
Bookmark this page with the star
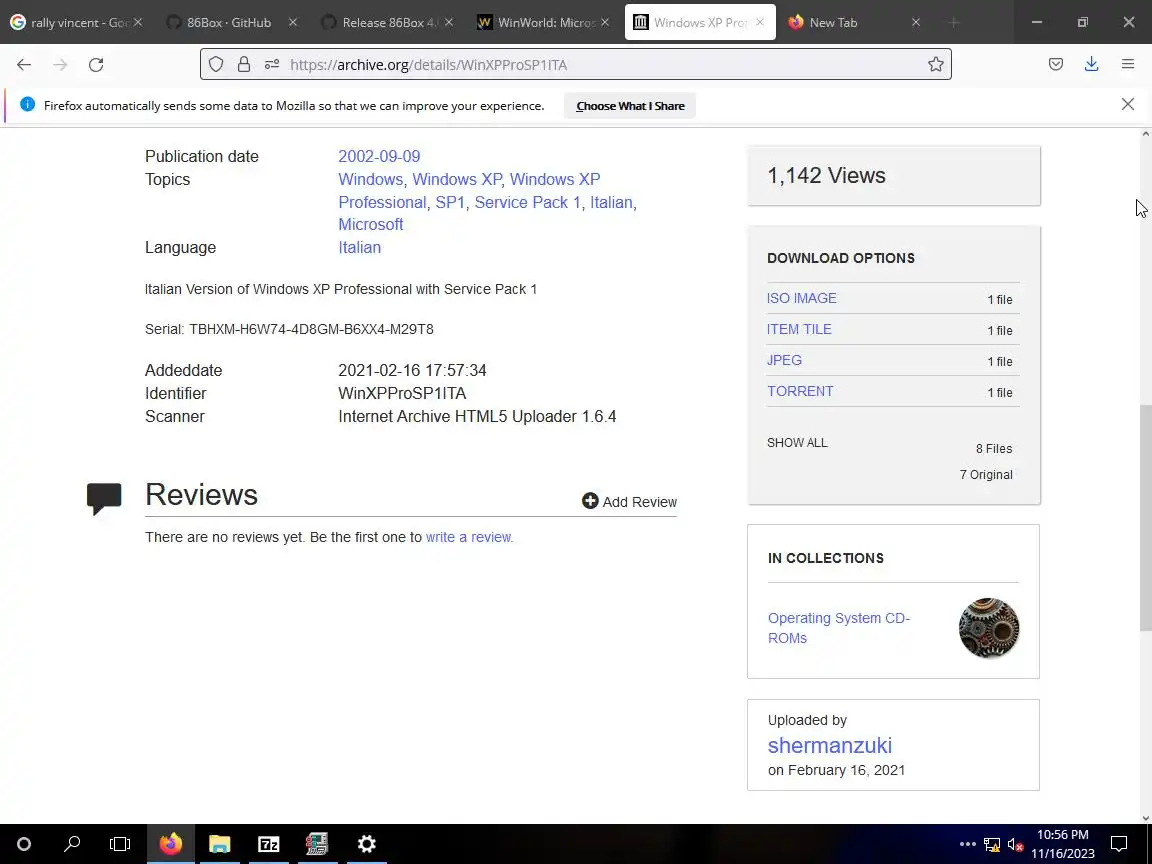click(x=935, y=65)
